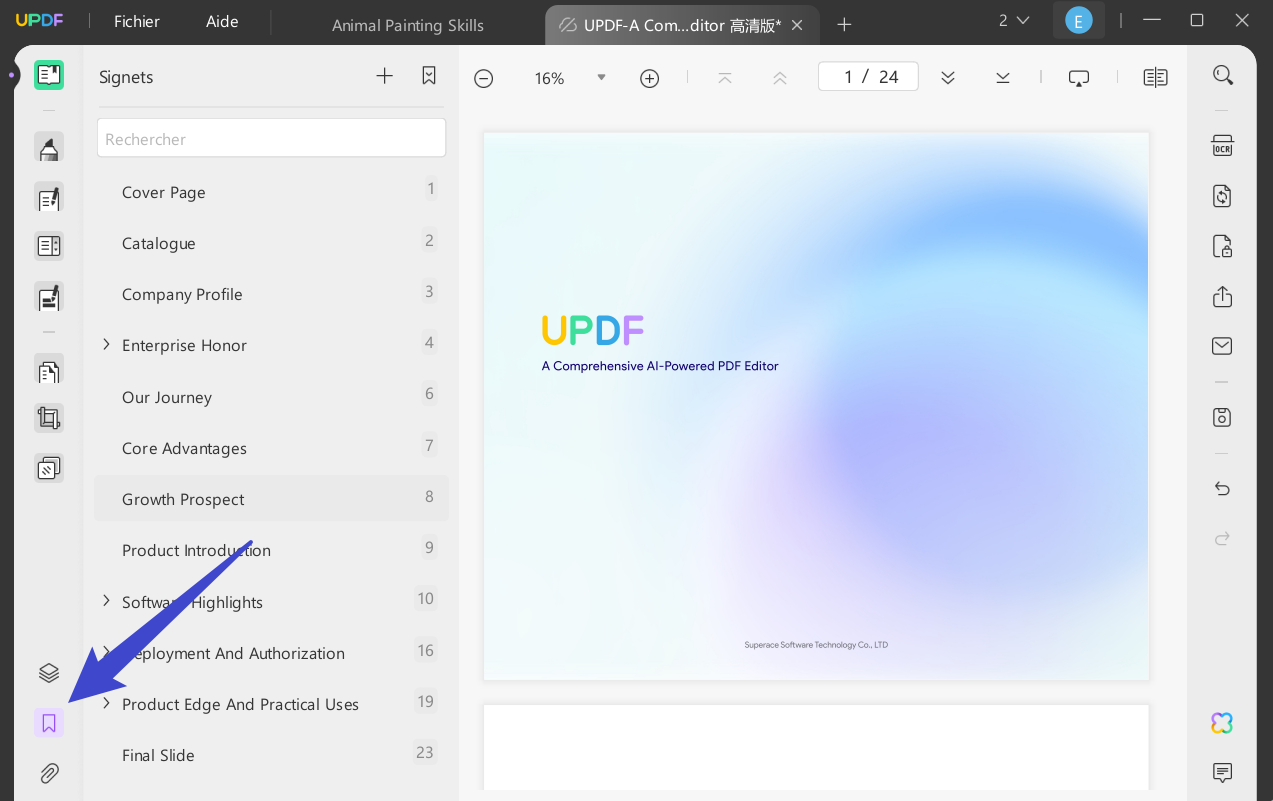Viewport: 1273px width, 801px height.
Task: Expand the Enterprise Honor signet
Action: pyautogui.click(x=107, y=344)
